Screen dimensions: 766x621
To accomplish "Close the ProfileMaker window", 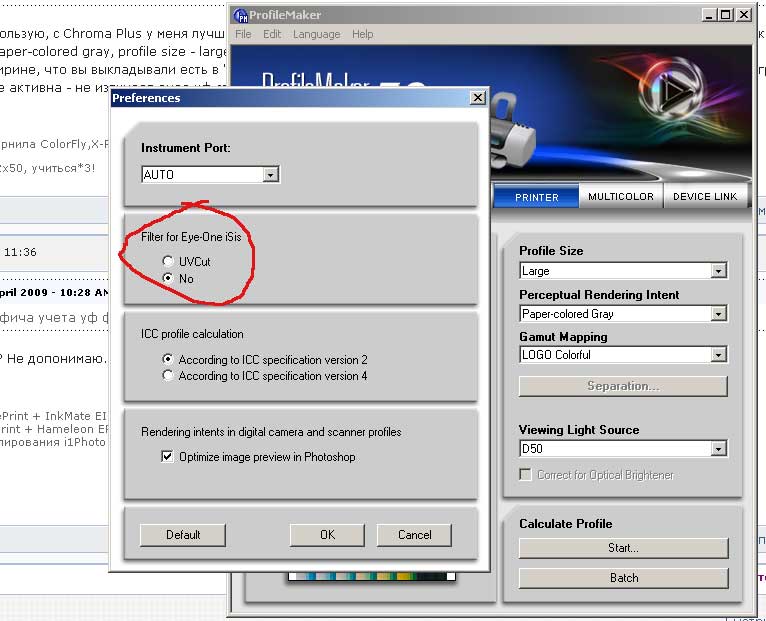I will [x=744, y=15].
